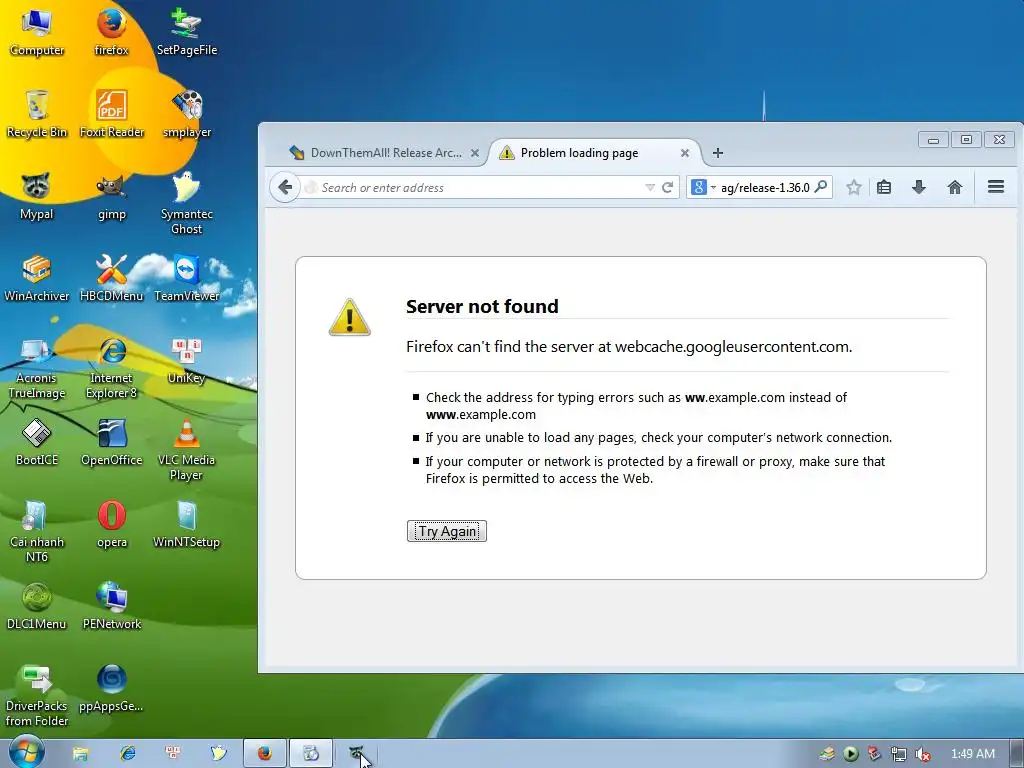Expand Google search engine dropdown

click(703, 187)
